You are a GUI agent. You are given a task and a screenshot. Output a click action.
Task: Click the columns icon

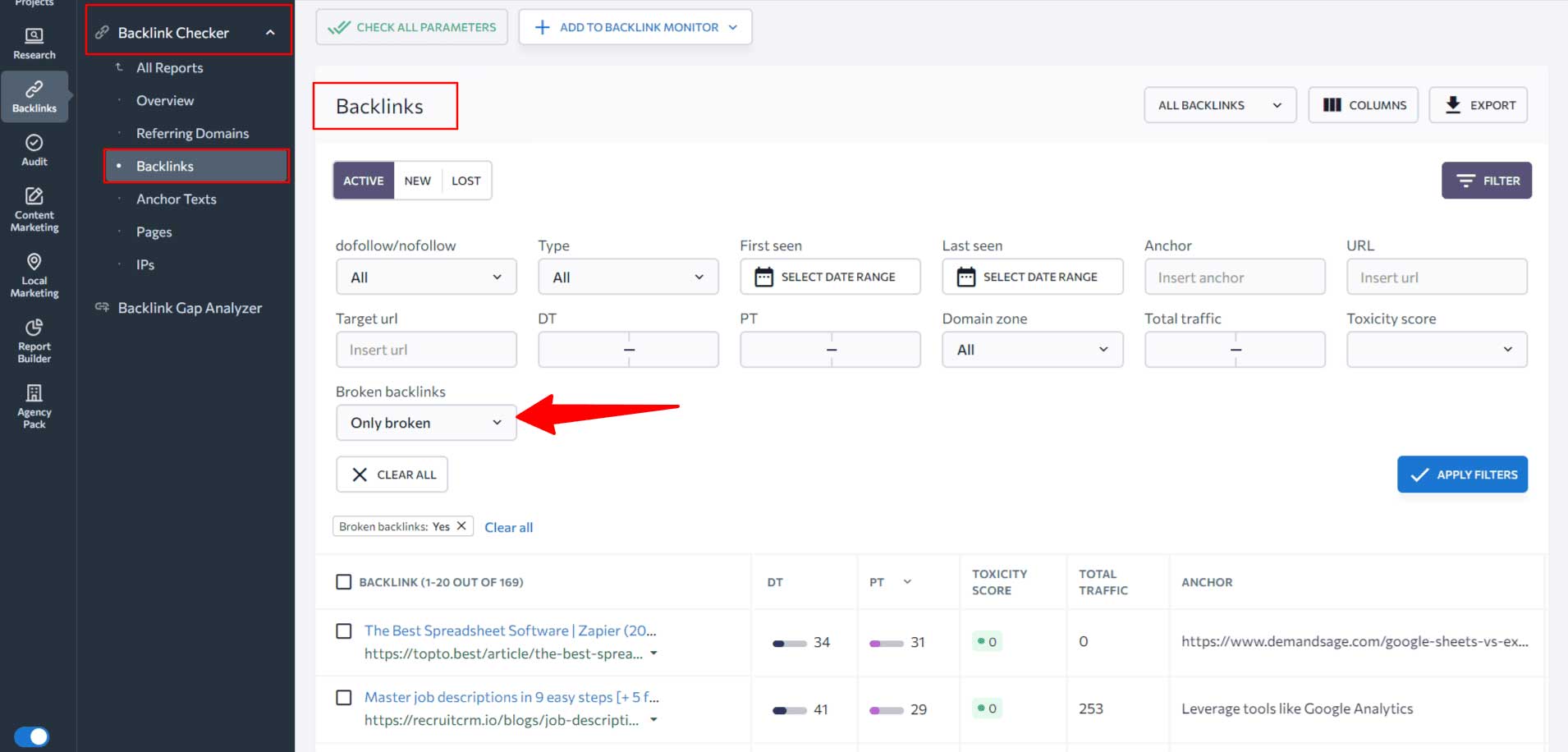pyautogui.click(x=1332, y=105)
